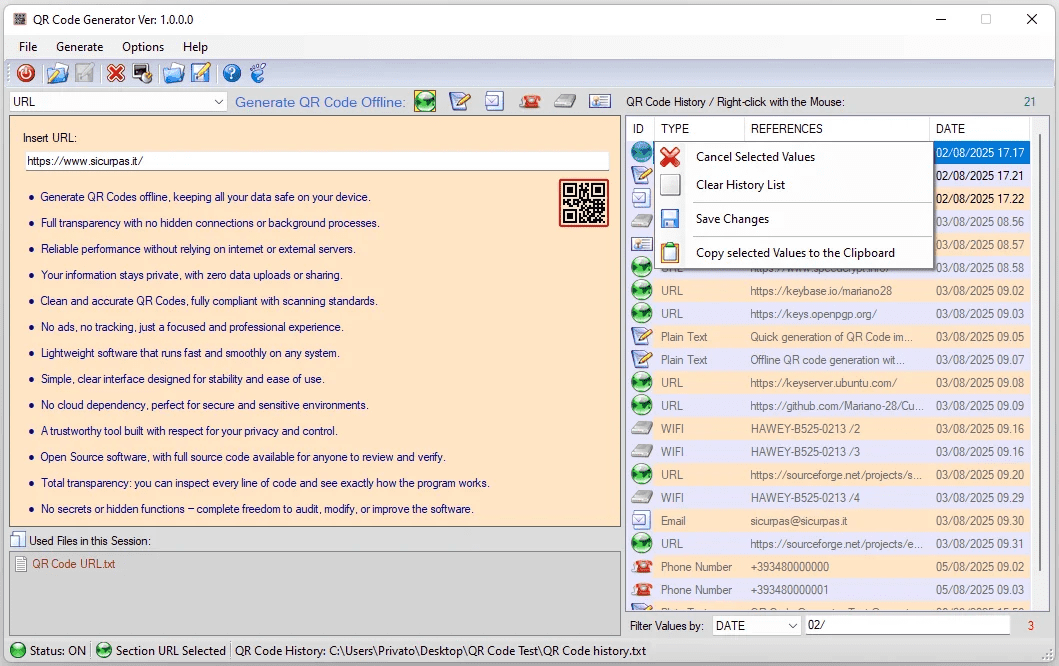Click the monitor with mouse toolbar icon
The width and height of the screenshot is (1059, 666).
(x=142, y=73)
